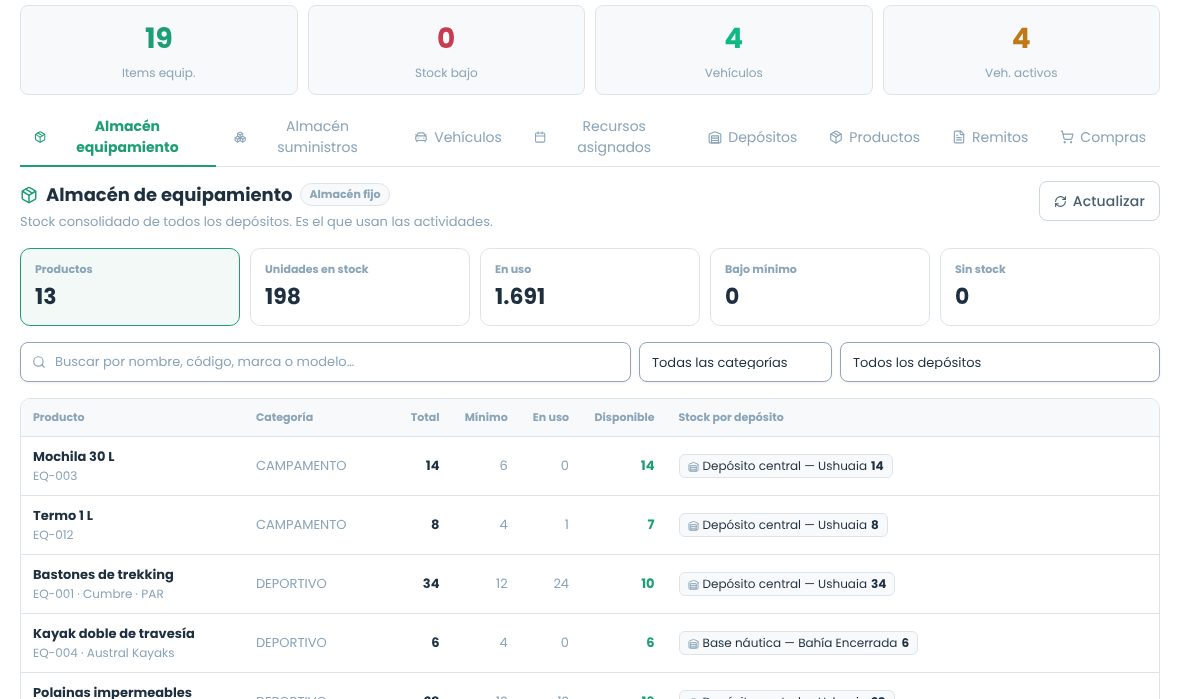Screen dimensions: 1180x699
Task: Click warehouse icon in Mochila 30 L depot chip
Action: (x=693, y=467)
